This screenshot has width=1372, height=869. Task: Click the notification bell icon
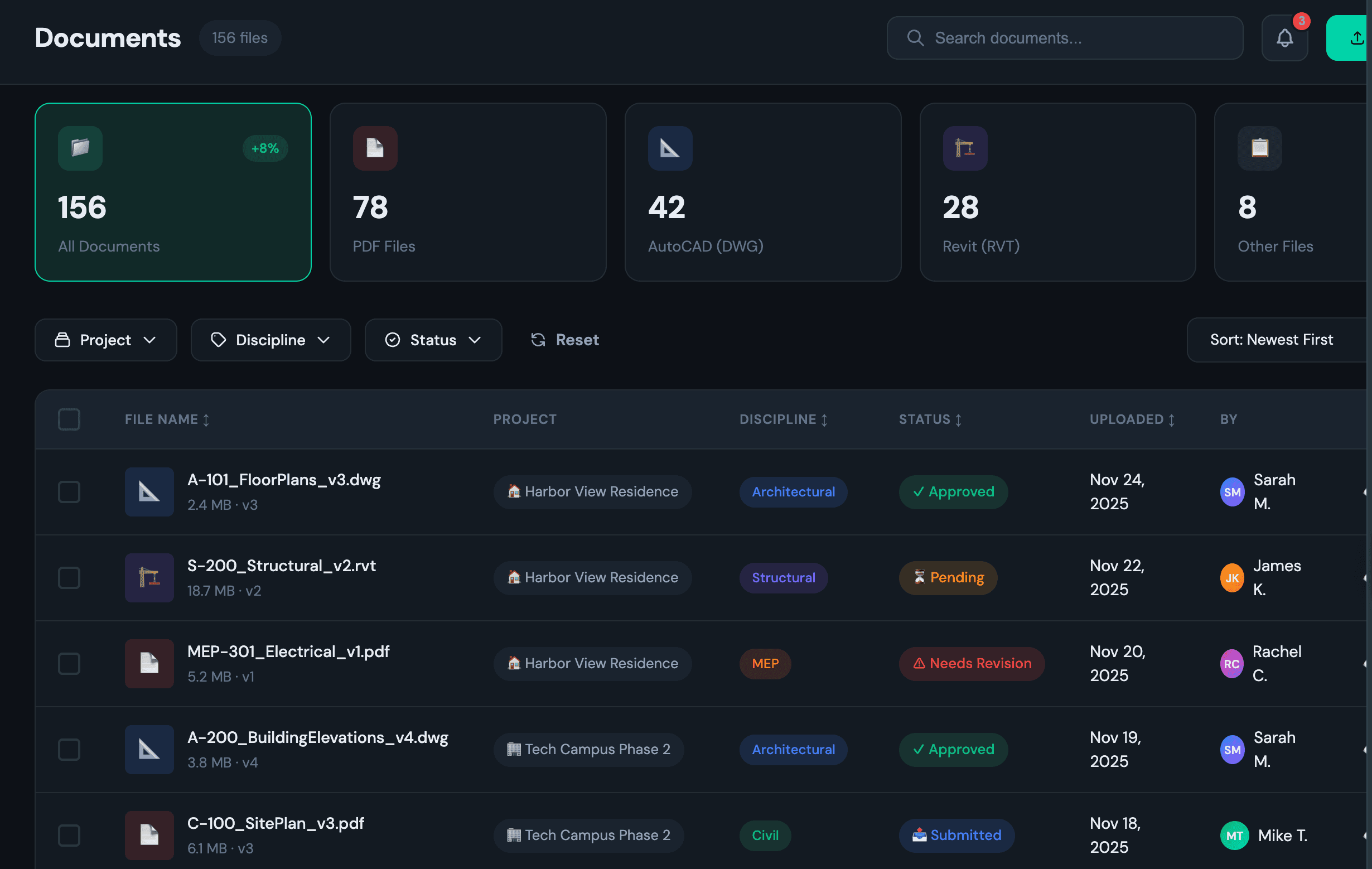[1284, 38]
